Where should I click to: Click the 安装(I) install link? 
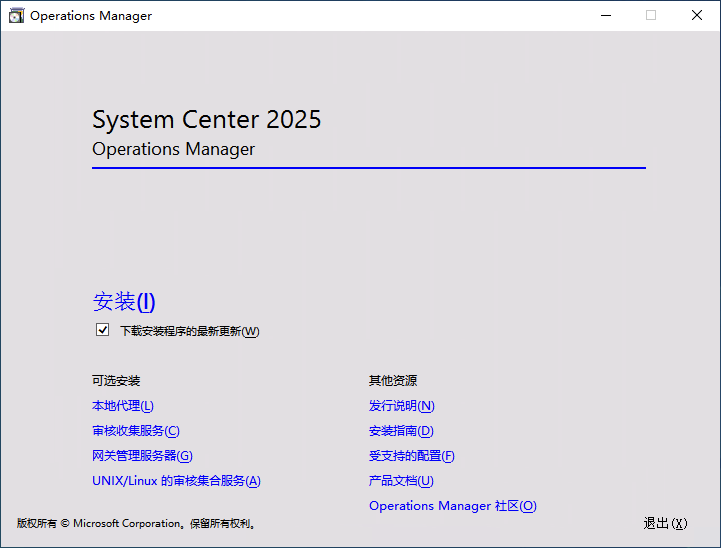point(124,302)
